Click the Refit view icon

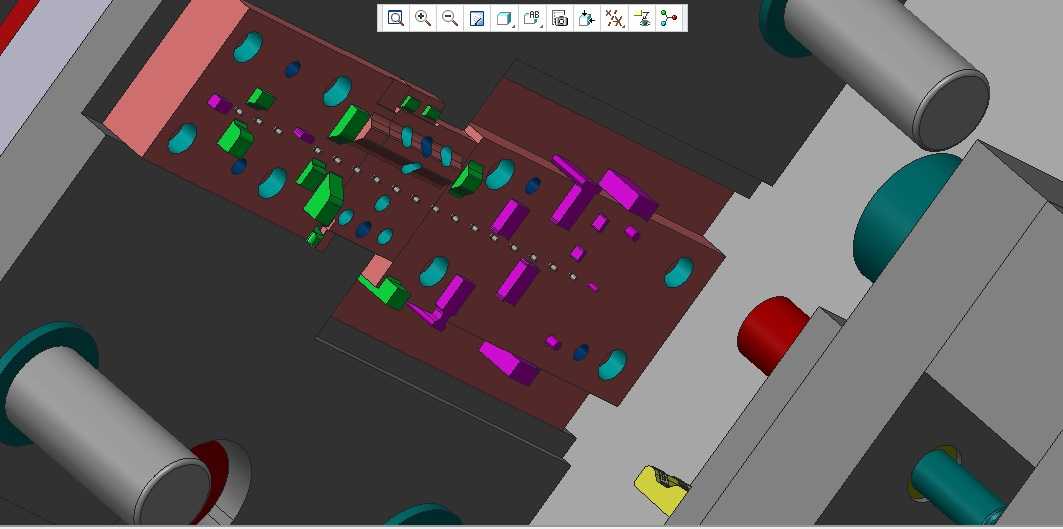[x=396, y=18]
